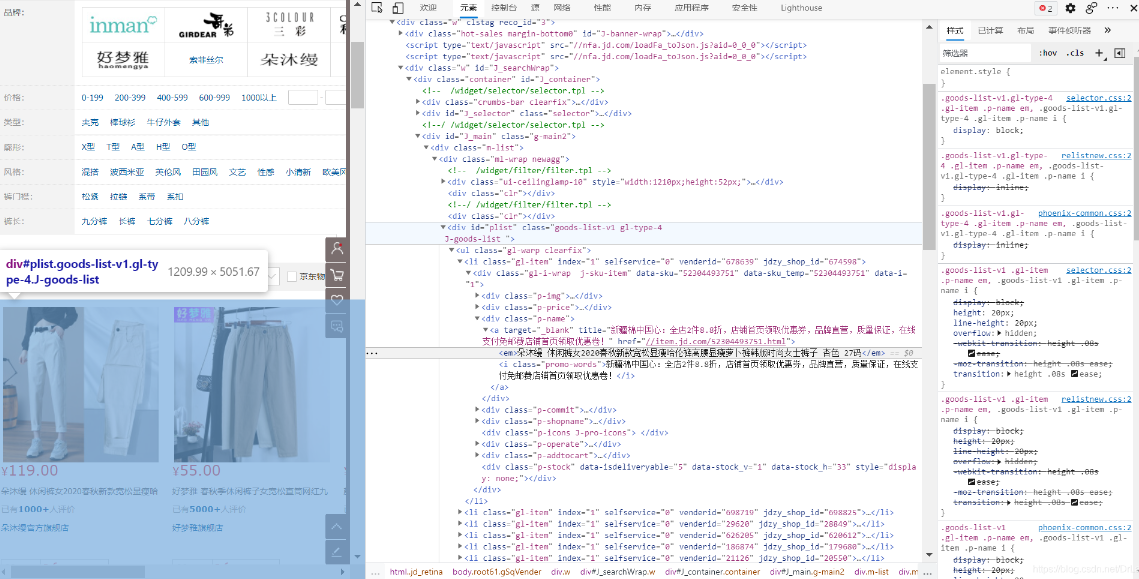Click the div#J_main.g-main2 breadcrumb
This screenshot has width=1139, height=579.
coord(806,572)
